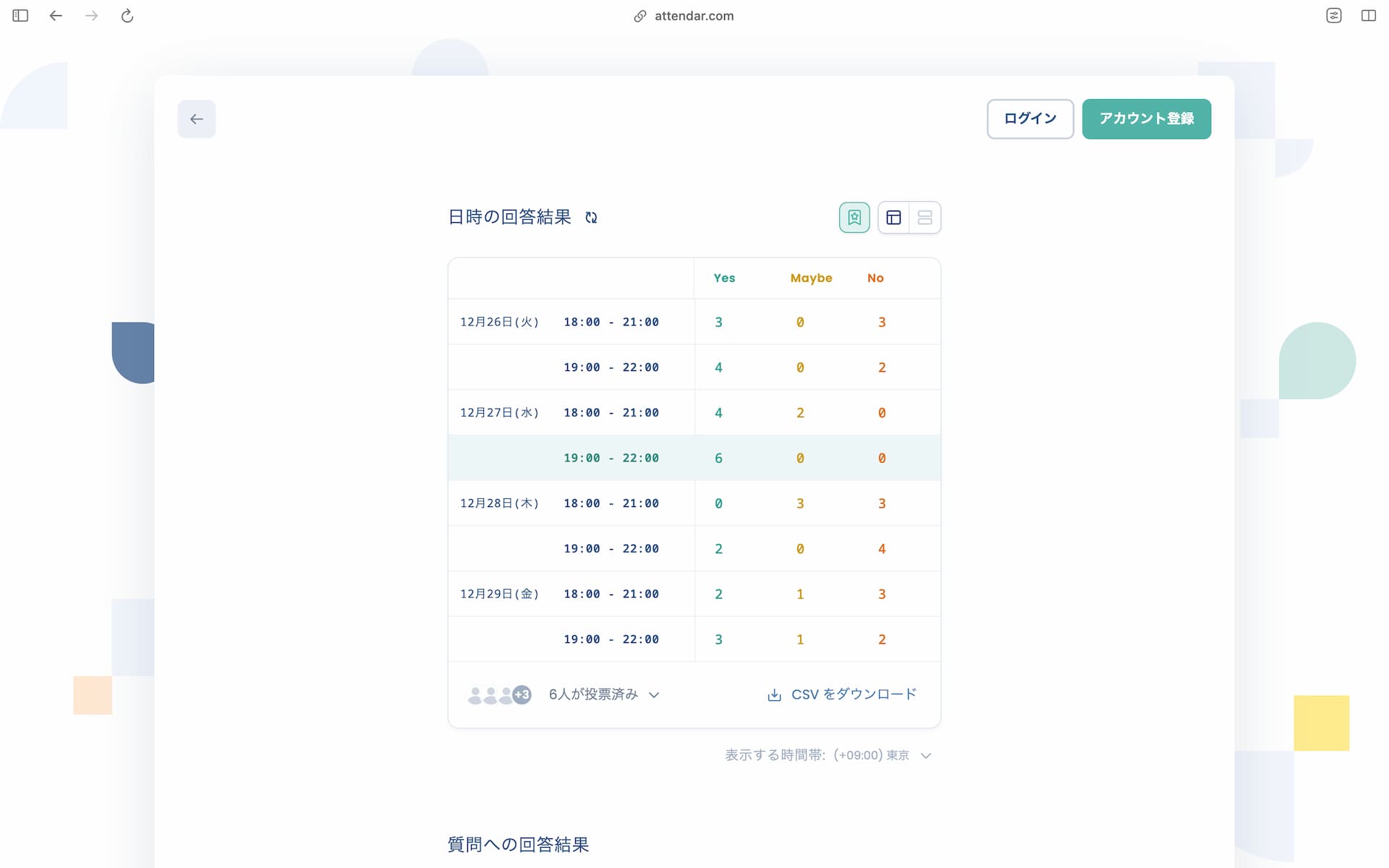Click the 12月29日 19:00 - 22:00 time slot

click(611, 639)
